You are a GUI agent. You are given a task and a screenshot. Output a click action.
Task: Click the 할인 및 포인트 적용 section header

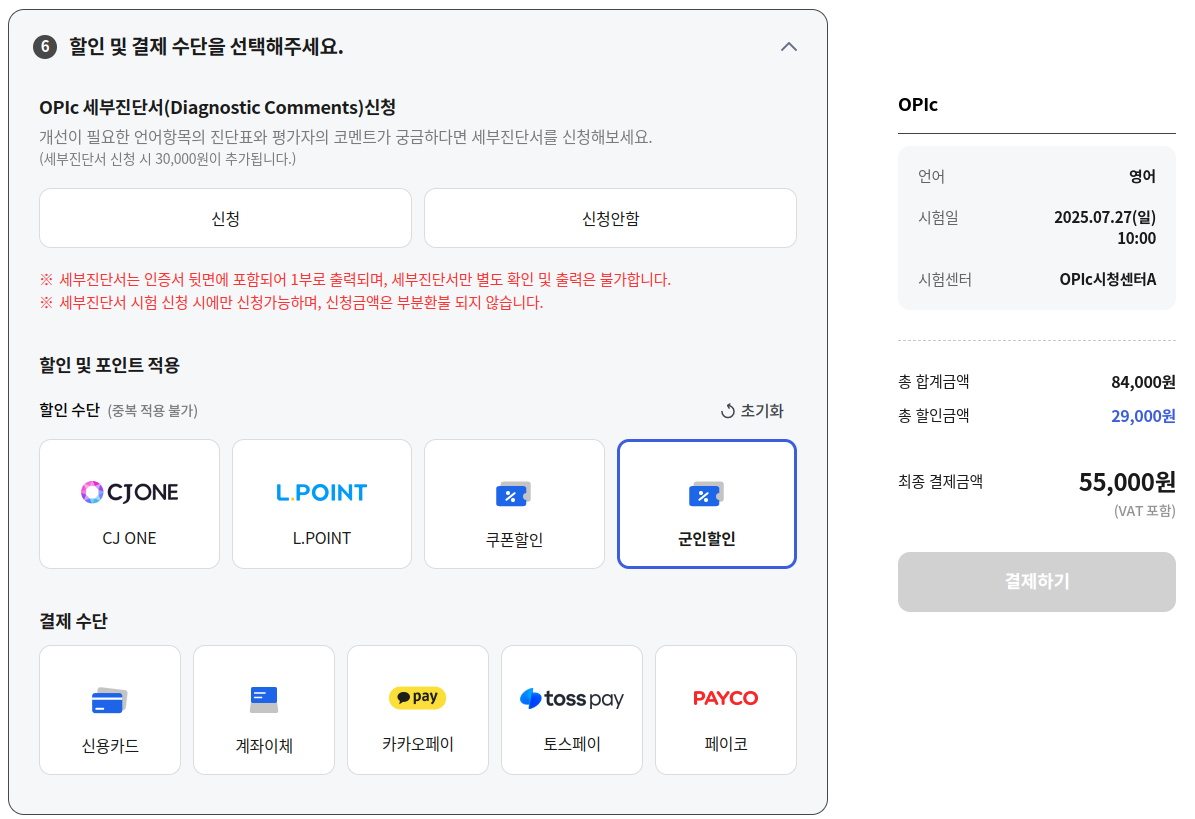pos(110,362)
